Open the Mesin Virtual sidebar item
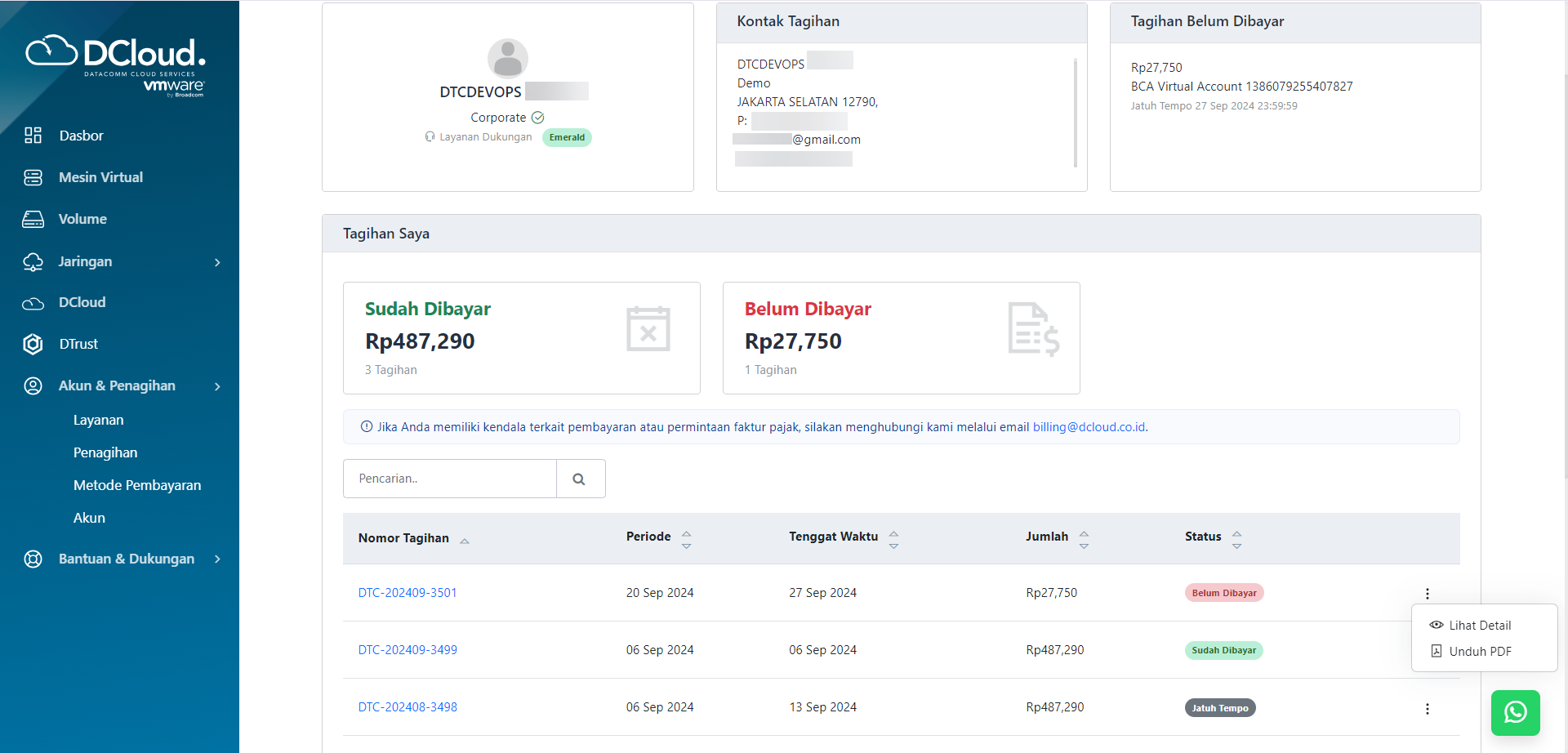Image resolution: width=1568 pixels, height=753 pixels. click(100, 177)
